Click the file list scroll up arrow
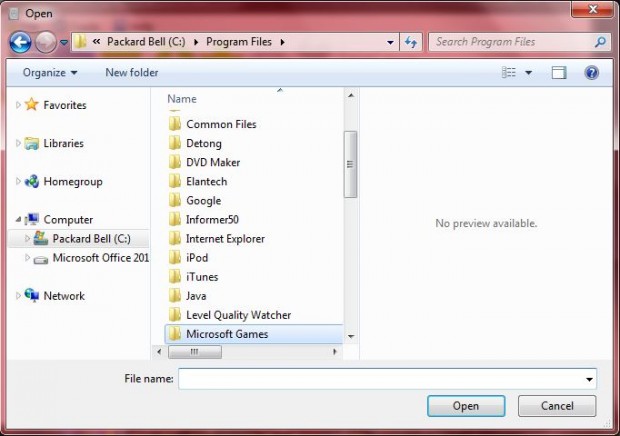620x436 pixels. (351, 95)
